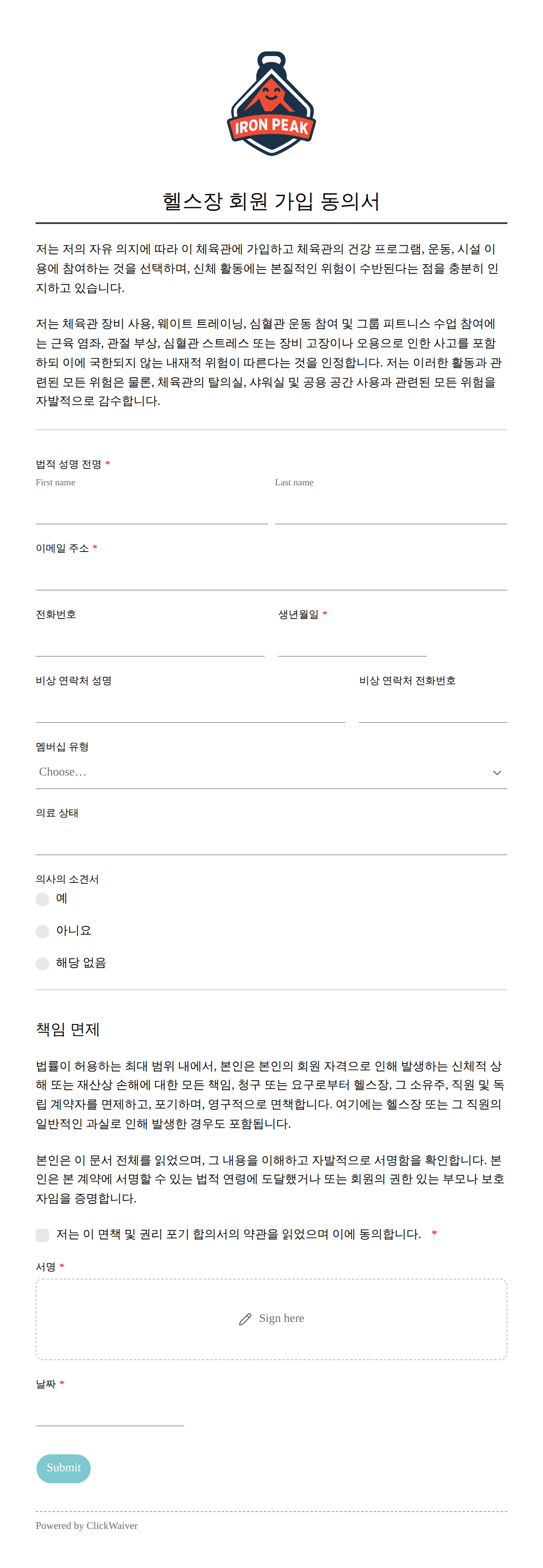Click the pencil icon in the signature box
This screenshot has width=543, height=1568.
245,1319
